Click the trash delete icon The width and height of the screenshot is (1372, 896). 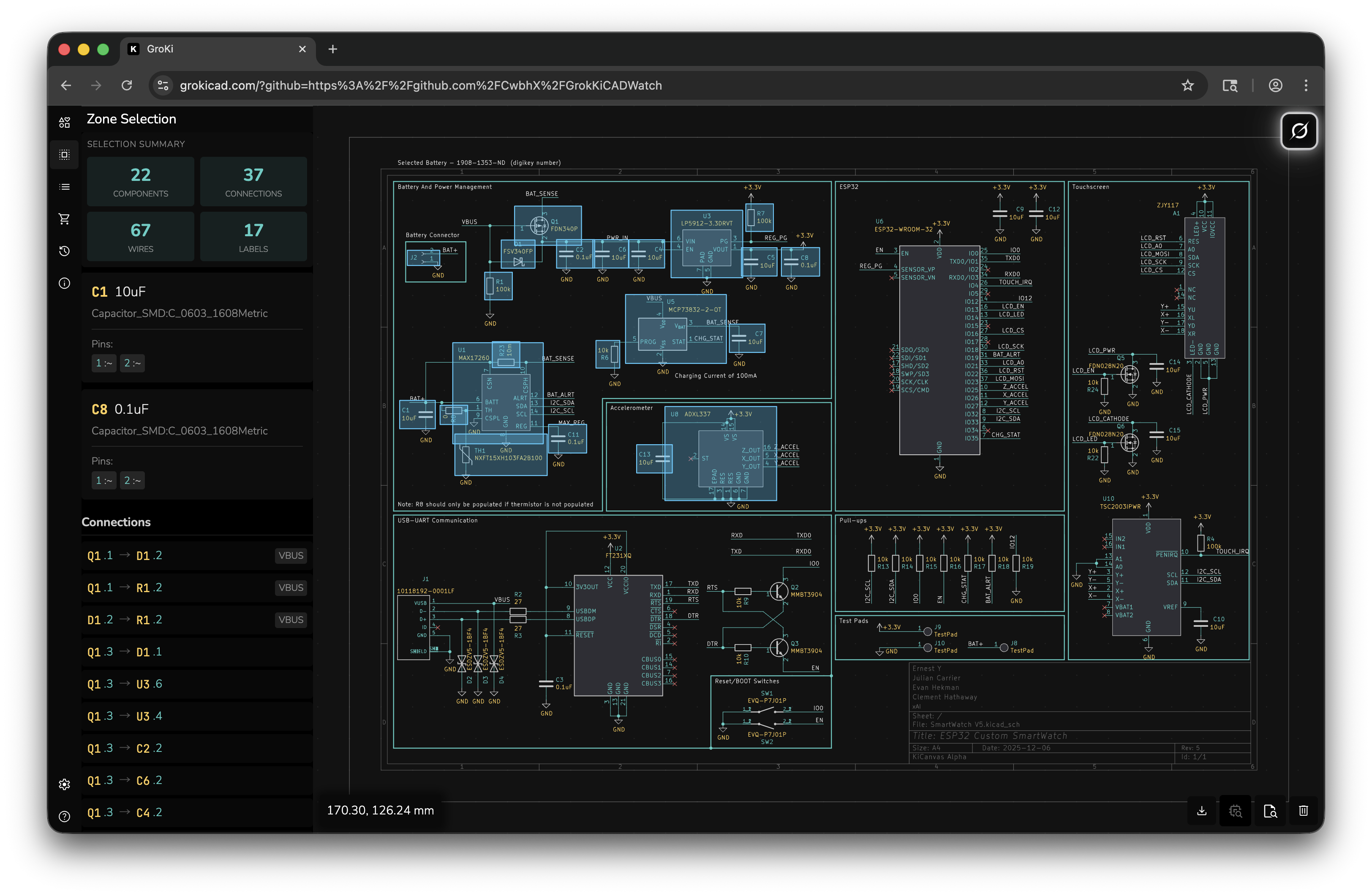click(1304, 811)
